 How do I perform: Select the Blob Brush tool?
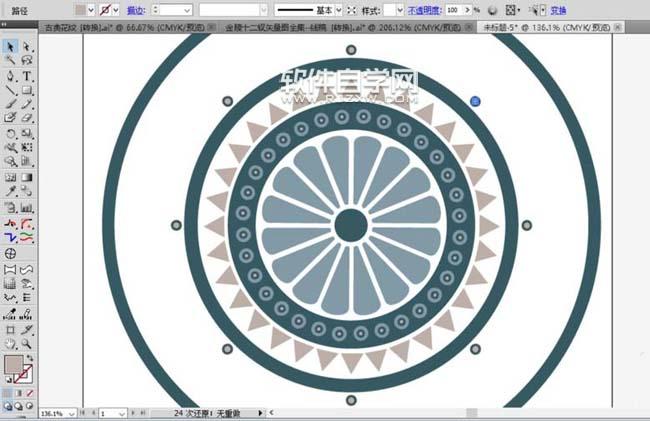(x=10, y=118)
